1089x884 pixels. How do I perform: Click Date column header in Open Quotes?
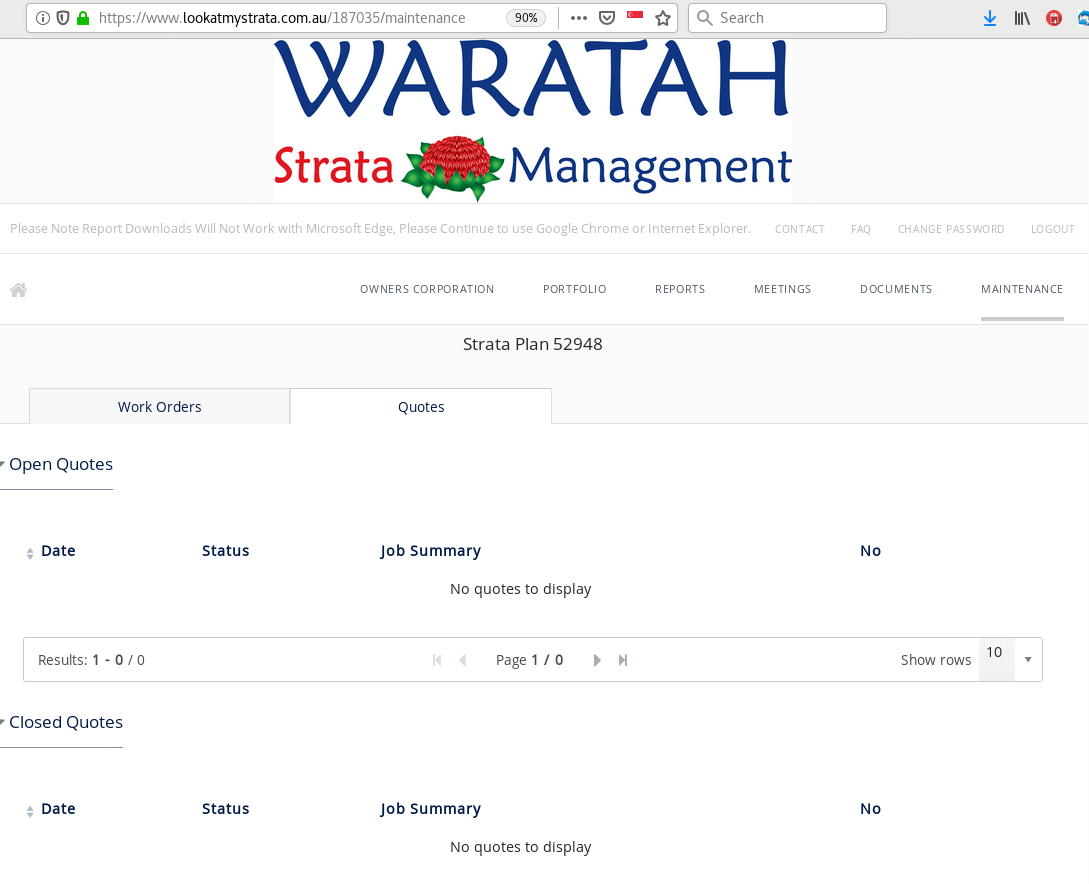click(58, 551)
